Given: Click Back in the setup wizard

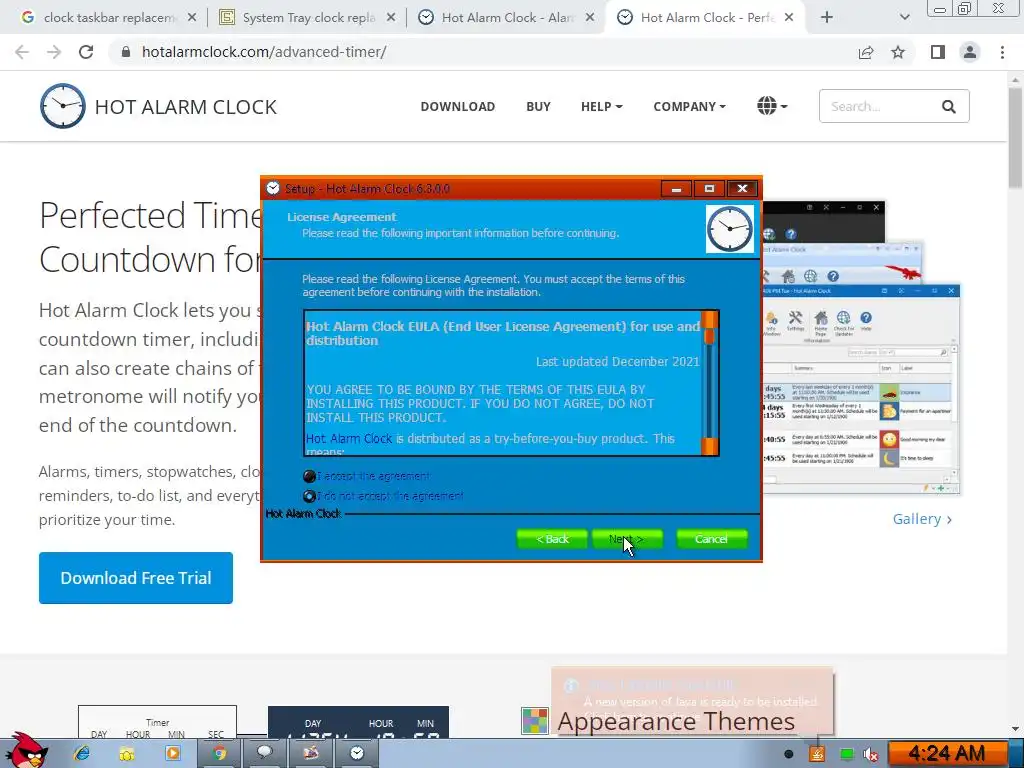Looking at the screenshot, I should pos(552,539).
